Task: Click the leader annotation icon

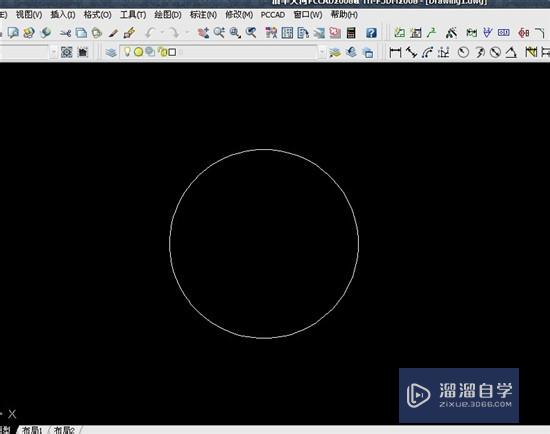Action: point(432,33)
